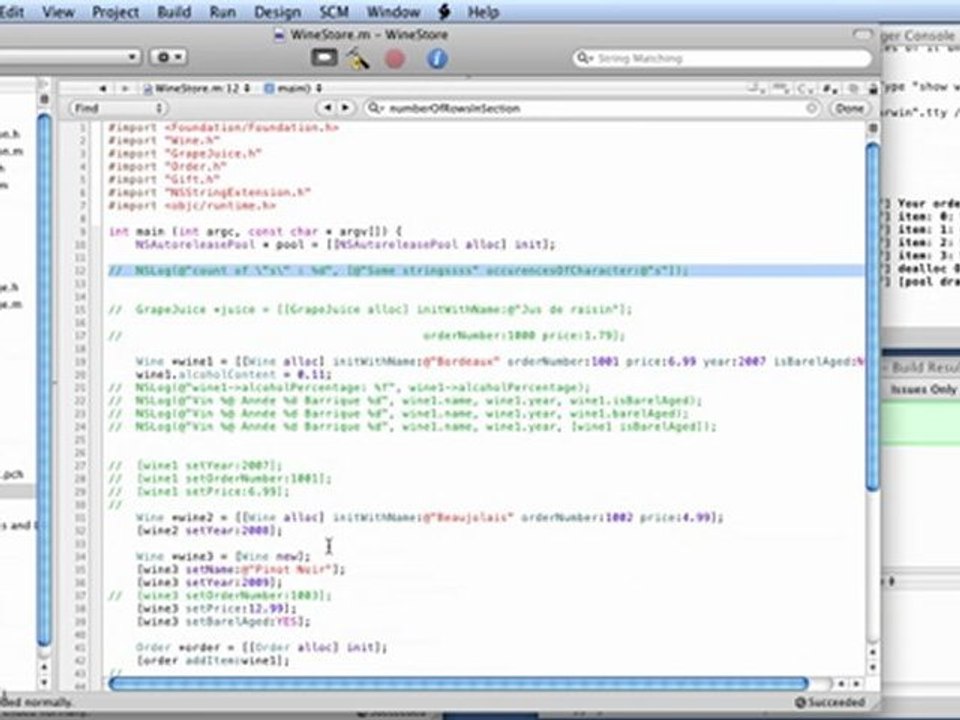Open the WineStore.m:12 file history popup

pos(197,89)
